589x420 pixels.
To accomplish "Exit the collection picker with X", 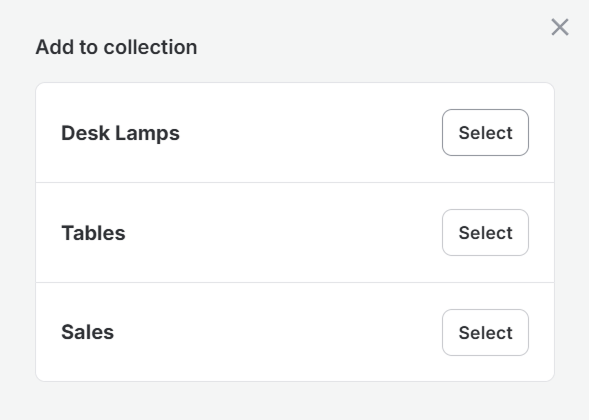I will (x=560, y=27).
